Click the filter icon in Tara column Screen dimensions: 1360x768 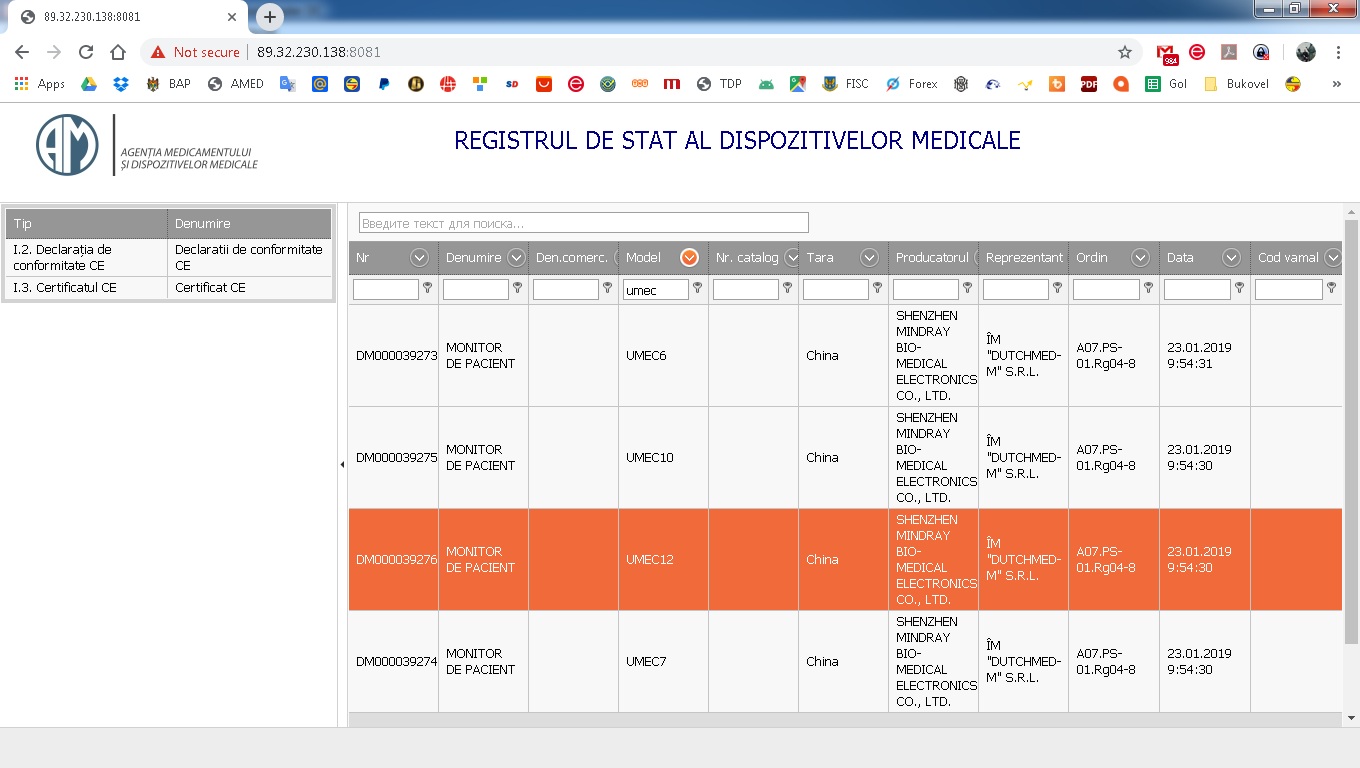[878, 288]
